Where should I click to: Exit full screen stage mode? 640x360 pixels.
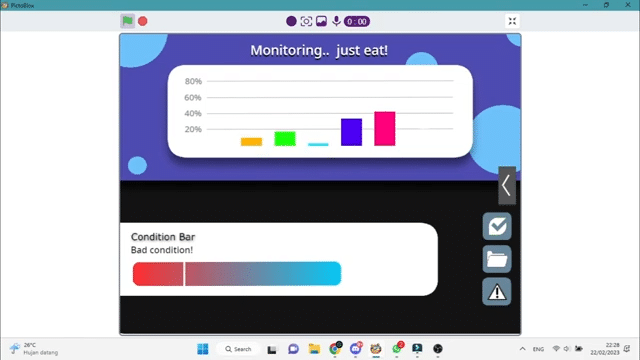tap(512, 21)
